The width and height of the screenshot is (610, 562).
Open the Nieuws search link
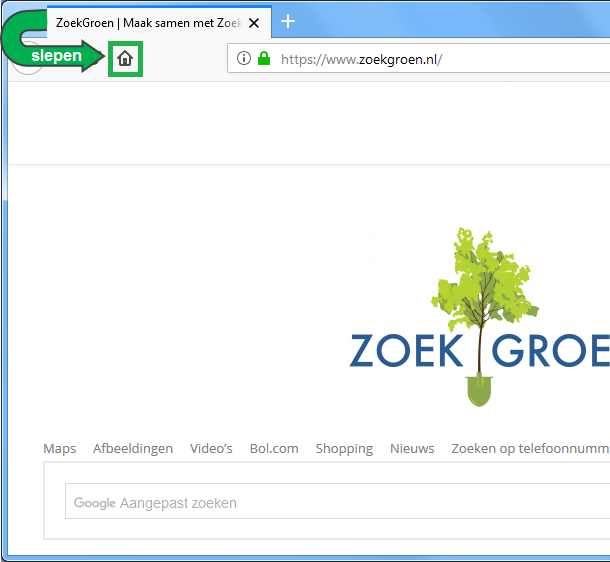click(412, 448)
